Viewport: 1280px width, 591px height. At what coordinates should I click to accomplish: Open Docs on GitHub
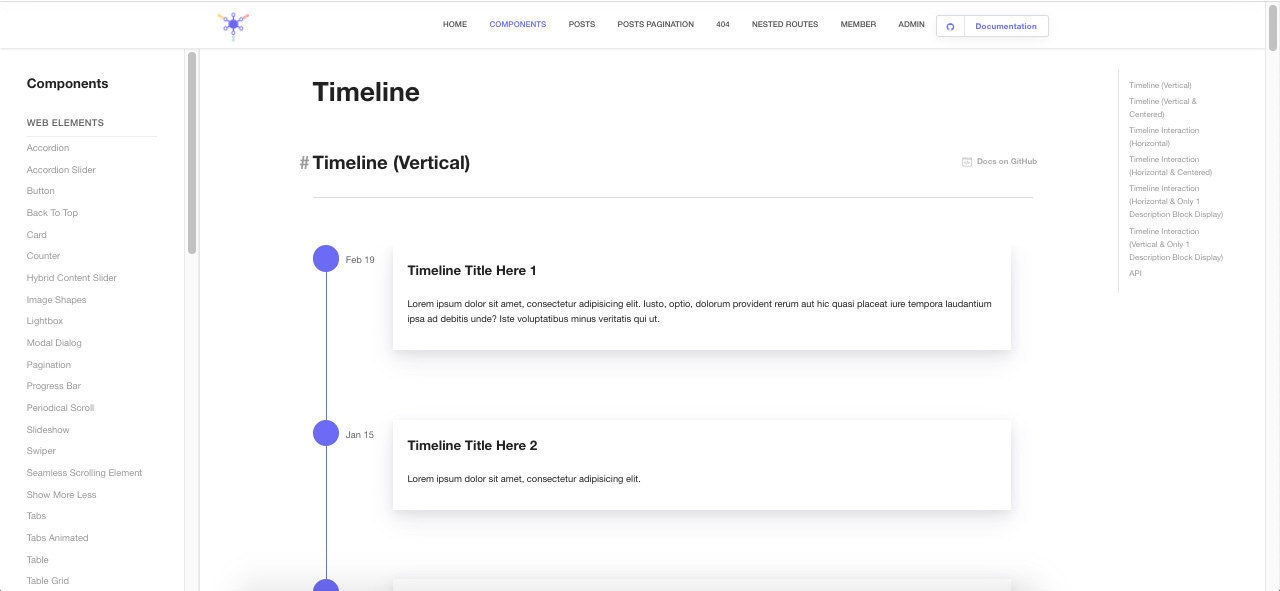[1006, 161]
